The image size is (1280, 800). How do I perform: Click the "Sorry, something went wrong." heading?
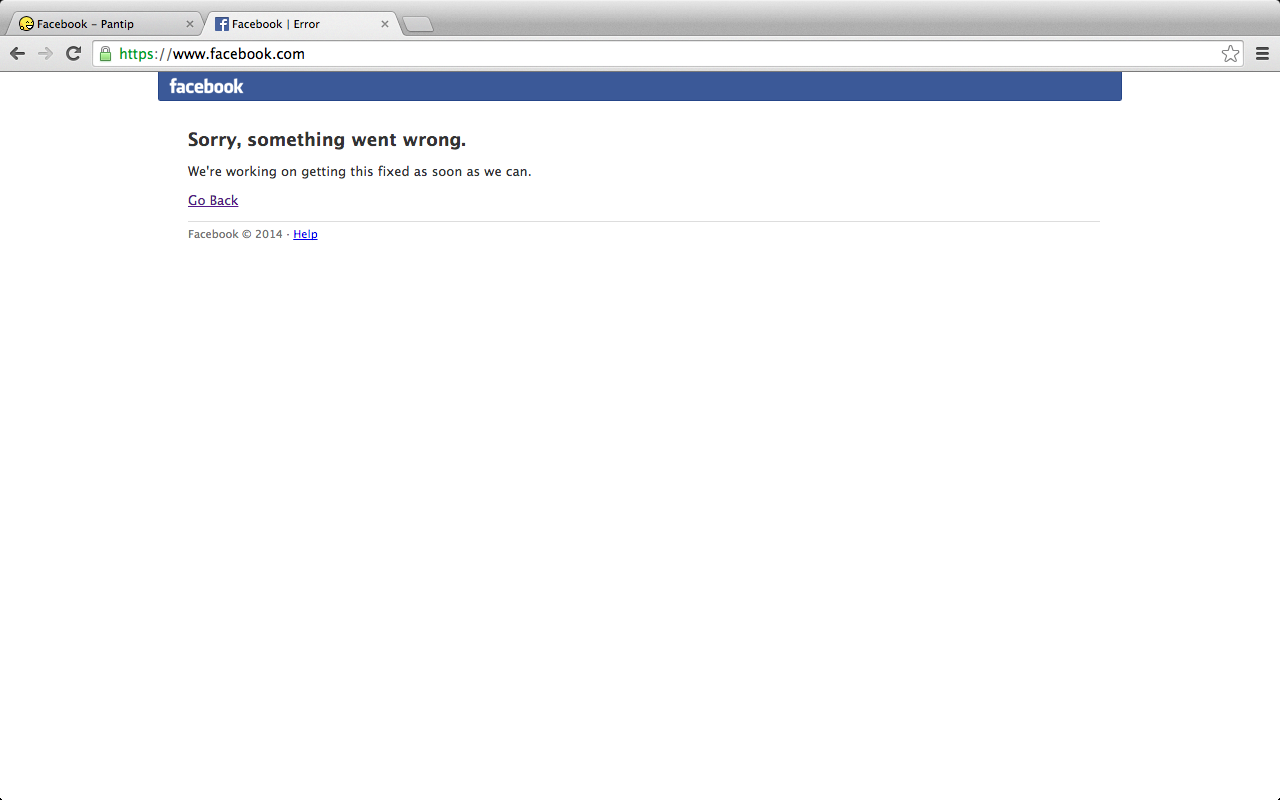[327, 139]
